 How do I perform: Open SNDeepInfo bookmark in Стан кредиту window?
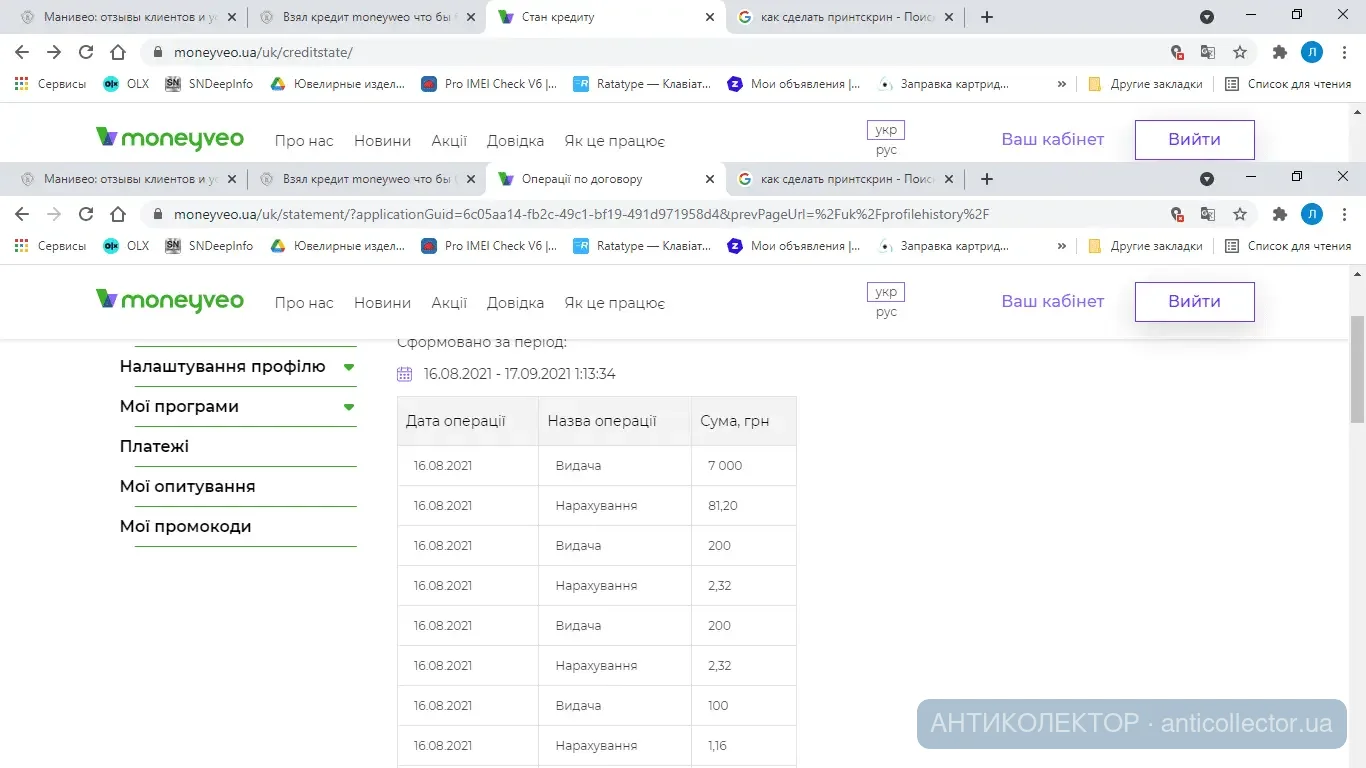[209, 84]
